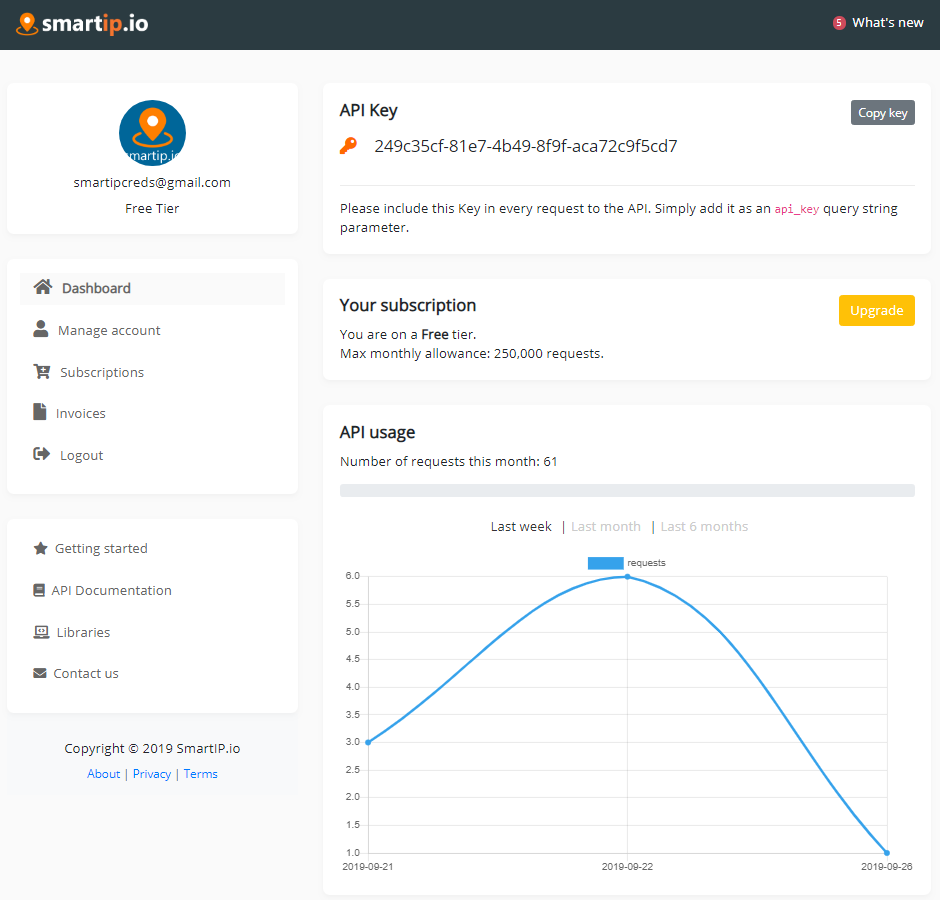Open the Subscriptions page

(x=102, y=372)
